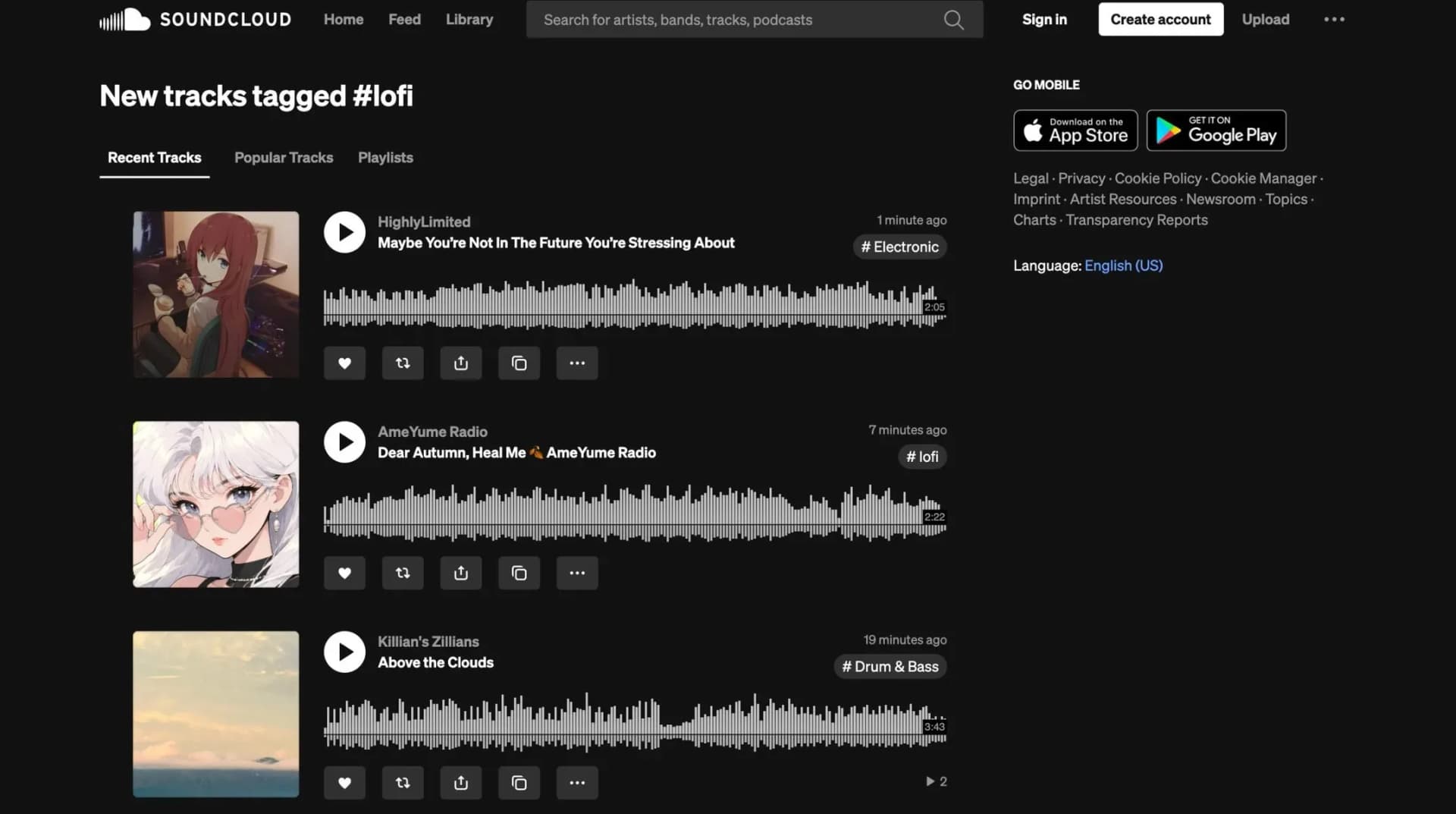Open more options for Above the Clouds
The height and width of the screenshot is (814, 1456).
[x=577, y=783]
